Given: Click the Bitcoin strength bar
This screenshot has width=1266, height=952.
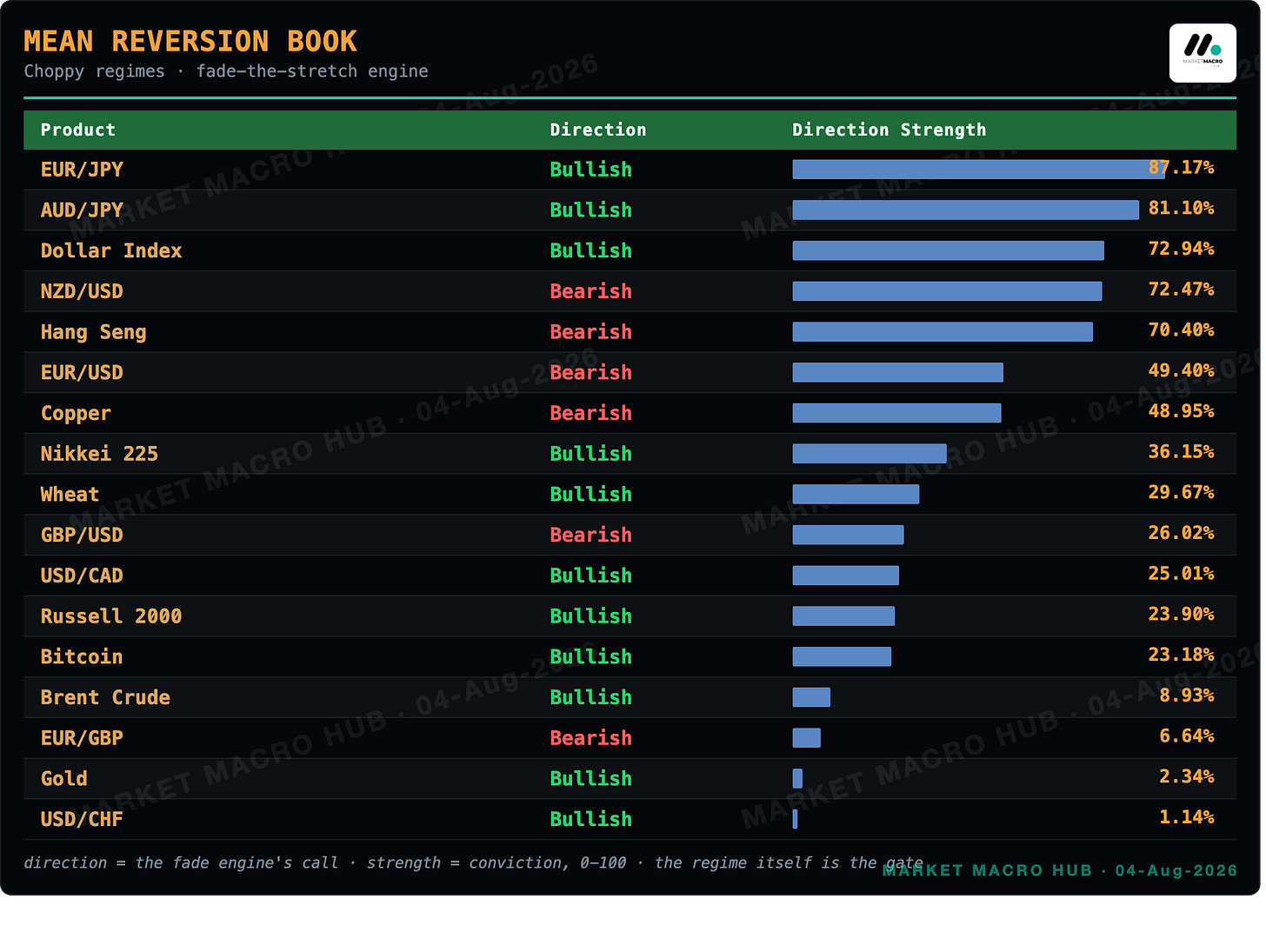Looking at the screenshot, I should tap(842, 656).
